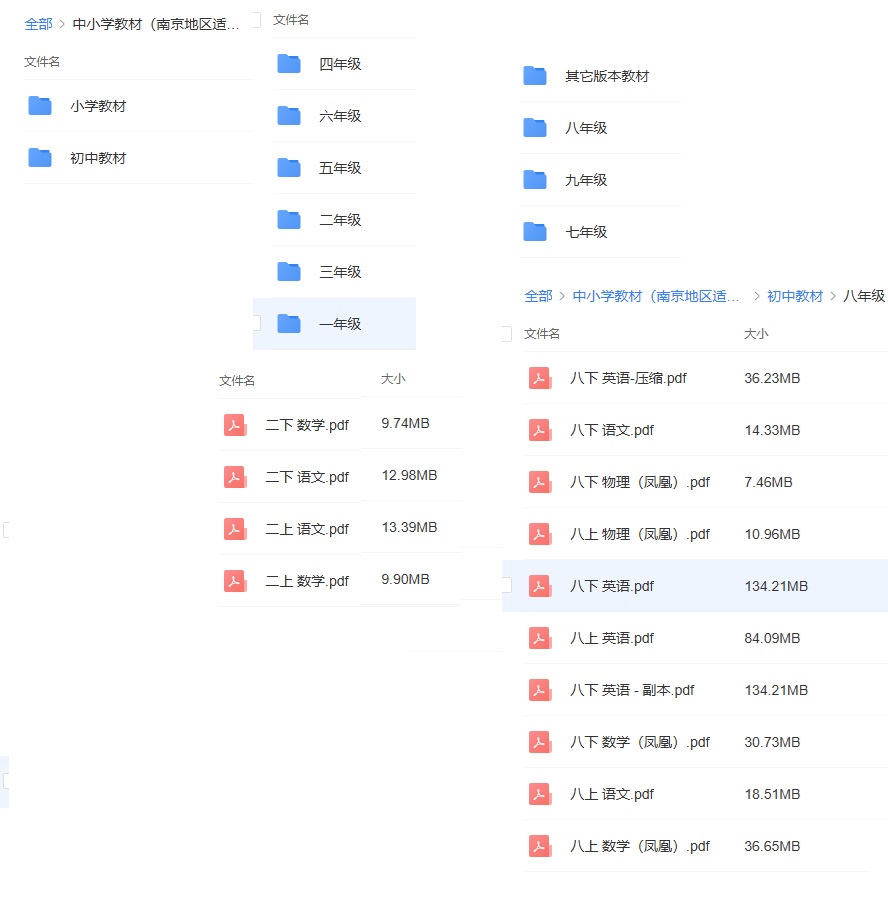Click the PDF icon of 八上 数学（凤凰）.pdf
Screen dimensions: 888x910
tap(540, 846)
